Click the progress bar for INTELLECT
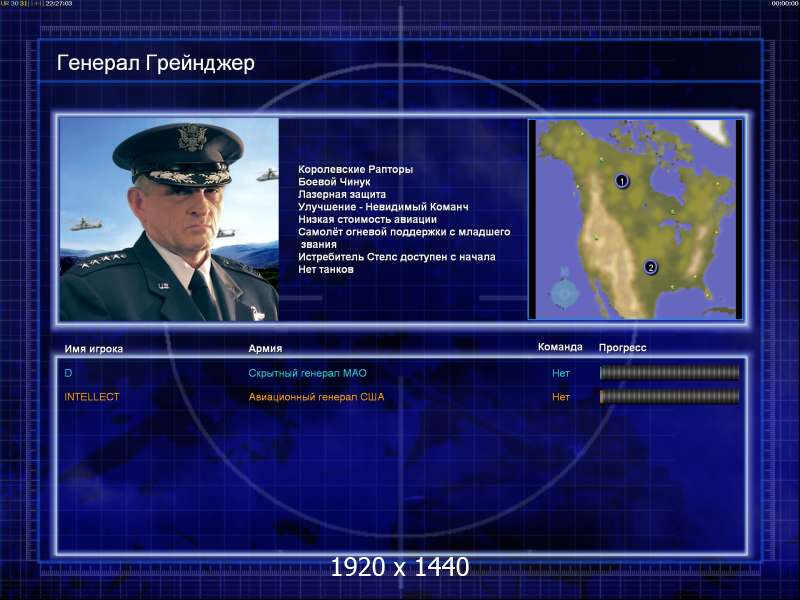This screenshot has height=600, width=800. point(669,396)
